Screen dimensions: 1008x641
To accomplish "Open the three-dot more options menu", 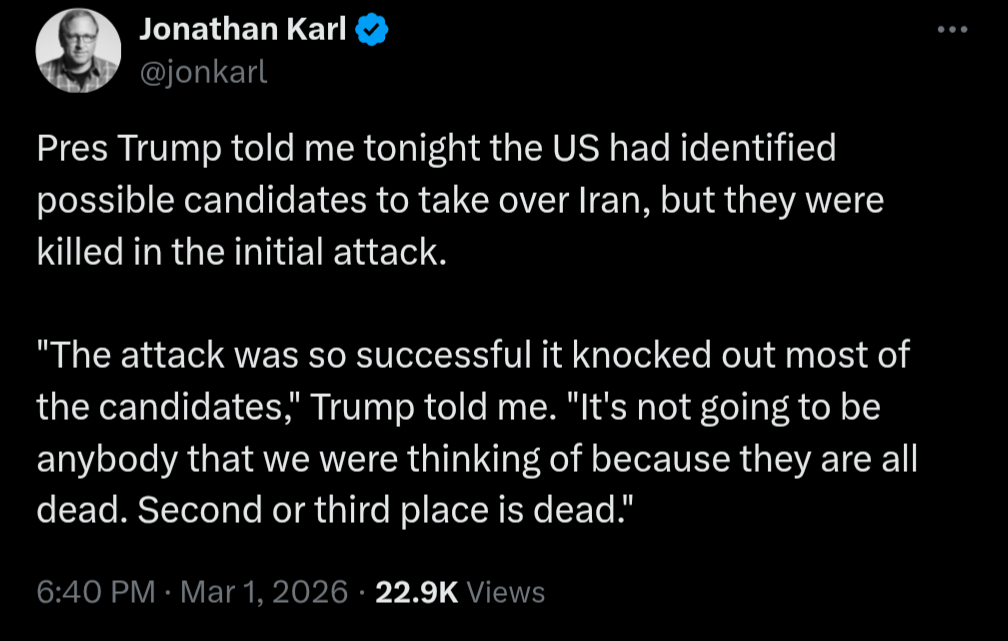I will point(952,31).
